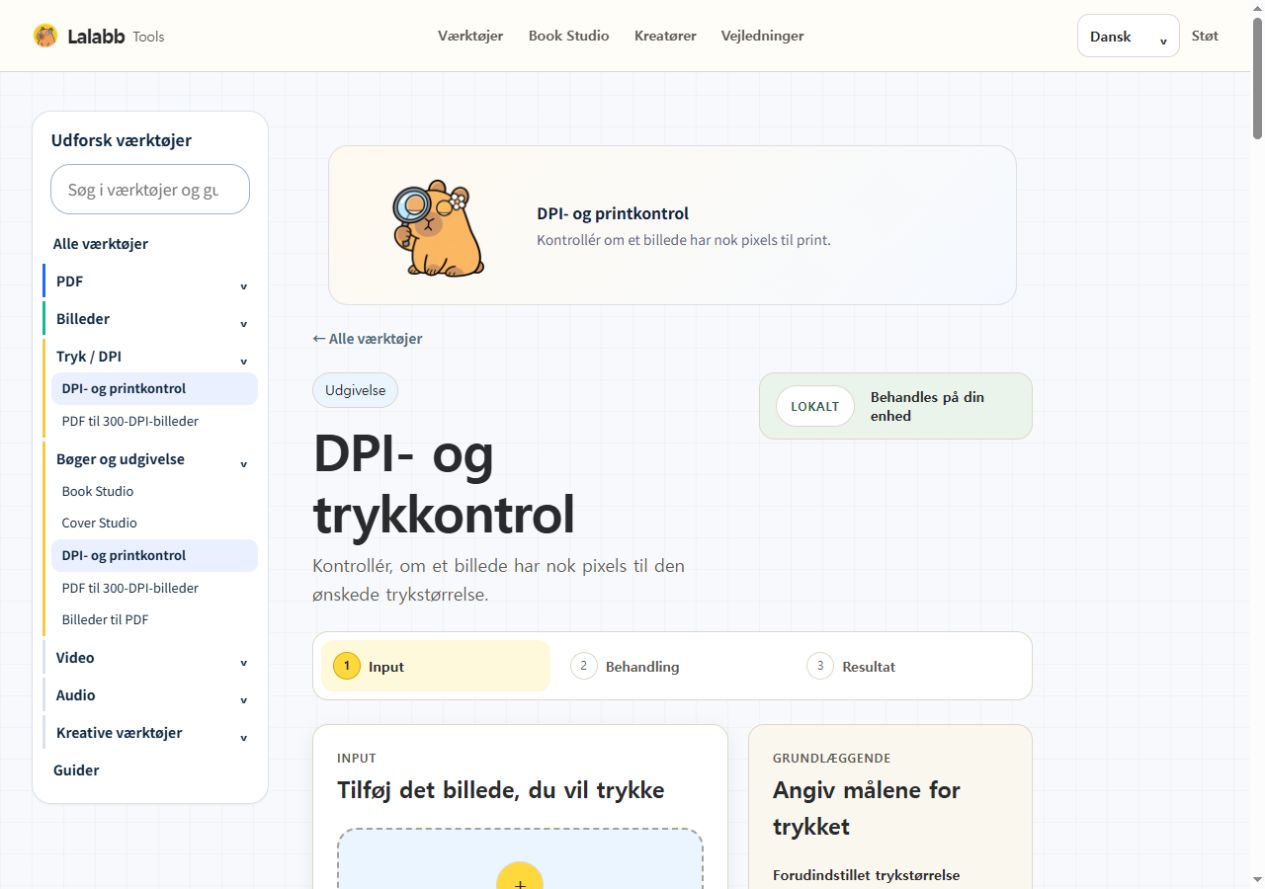This screenshot has width=1265, height=889.
Task: Select step 1 Input tab
Action: click(x=436, y=666)
